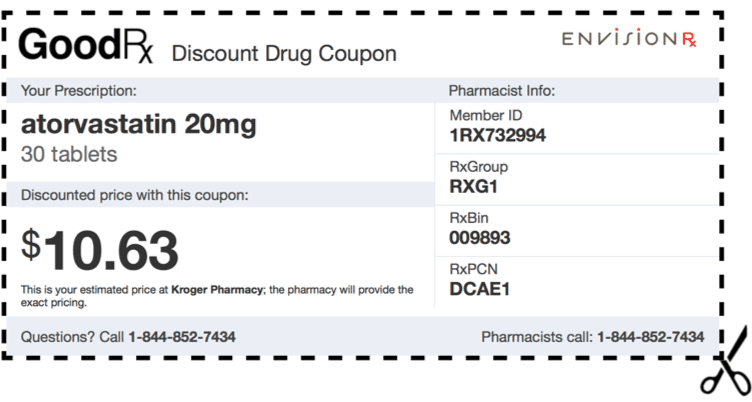Click the scissors cut icon
The height and width of the screenshot is (402, 752).
(725, 362)
